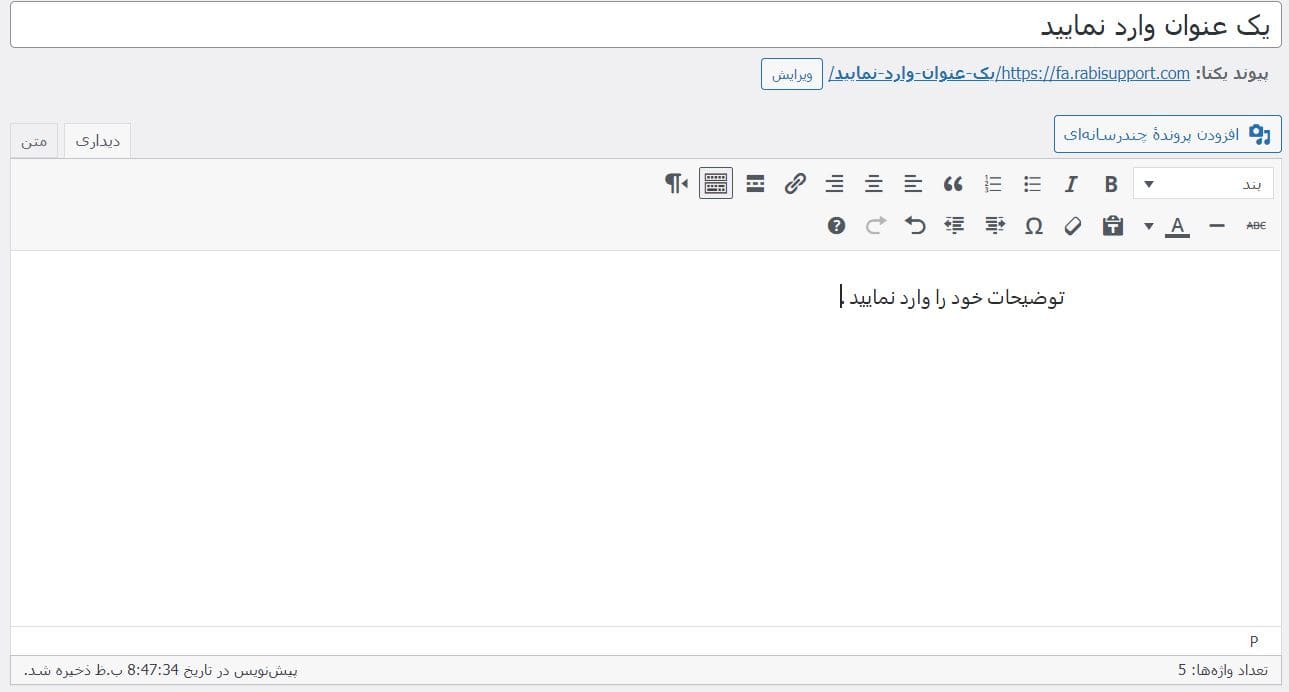Click word count 'تعداد واژه‌ها: 5'
The image size is (1289, 692).
[x=1223, y=670]
